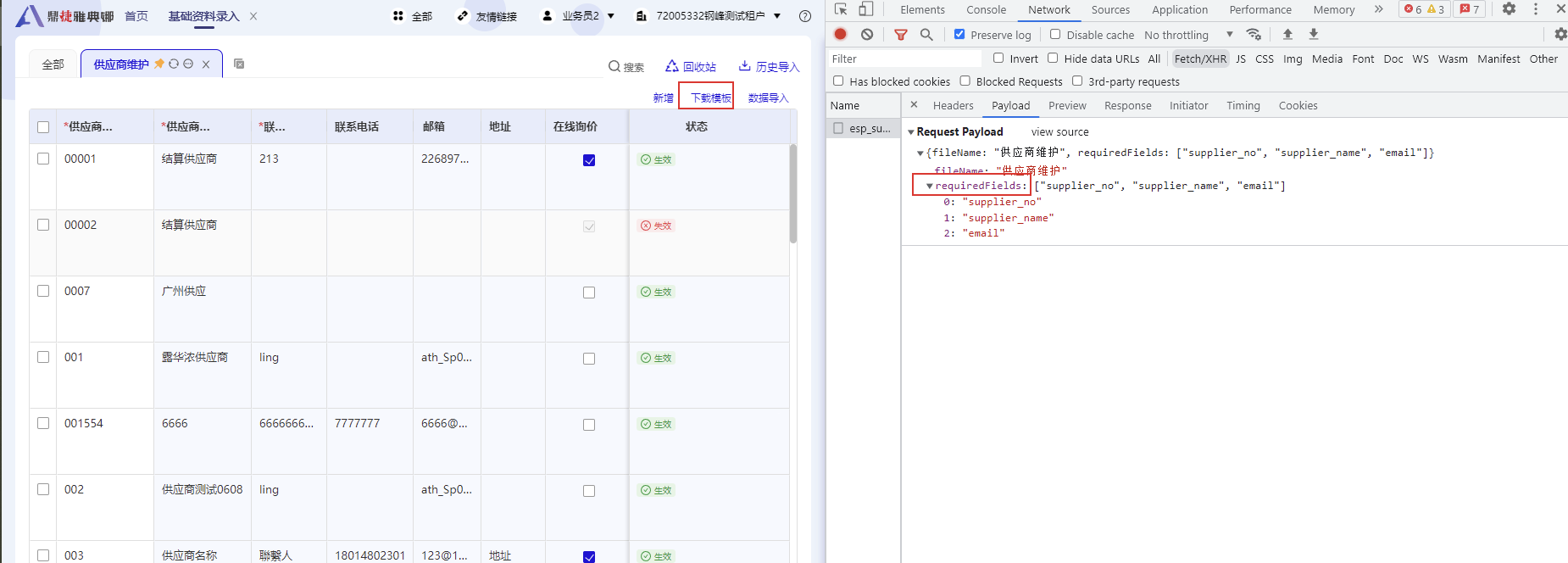Check Has blocked cookies checkbox
The width and height of the screenshot is (1568, 563).
click(x=838, y=81)
